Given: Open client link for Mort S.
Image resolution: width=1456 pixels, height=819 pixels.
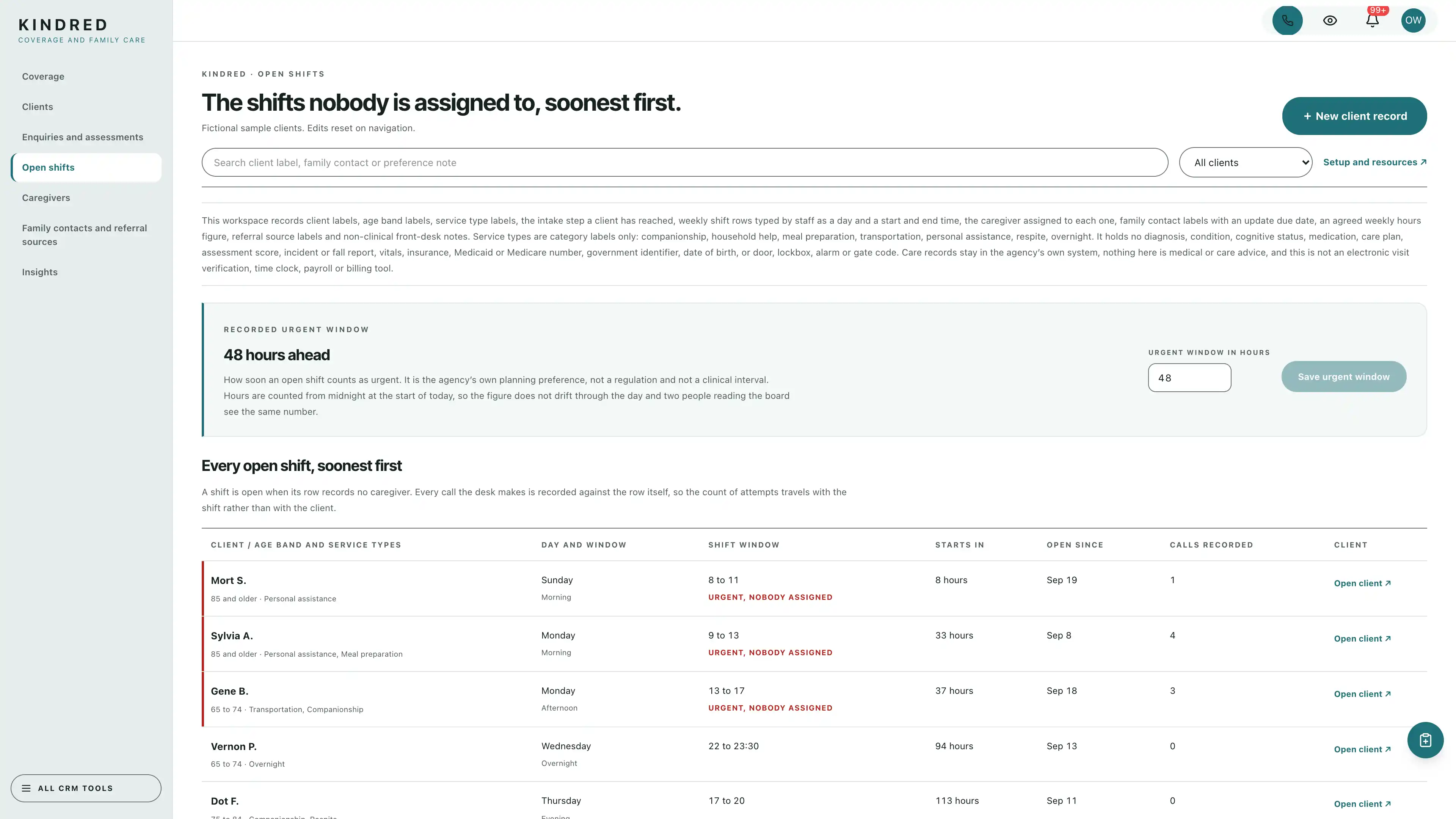Looking at the screenshot, I should pyautogui.click(x=1362, y=583).
